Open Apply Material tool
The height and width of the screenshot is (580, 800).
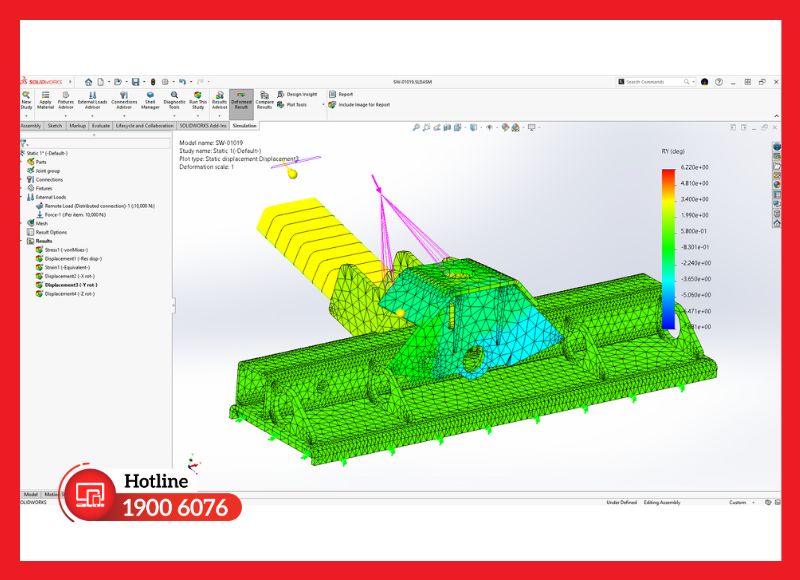[45, 100]
